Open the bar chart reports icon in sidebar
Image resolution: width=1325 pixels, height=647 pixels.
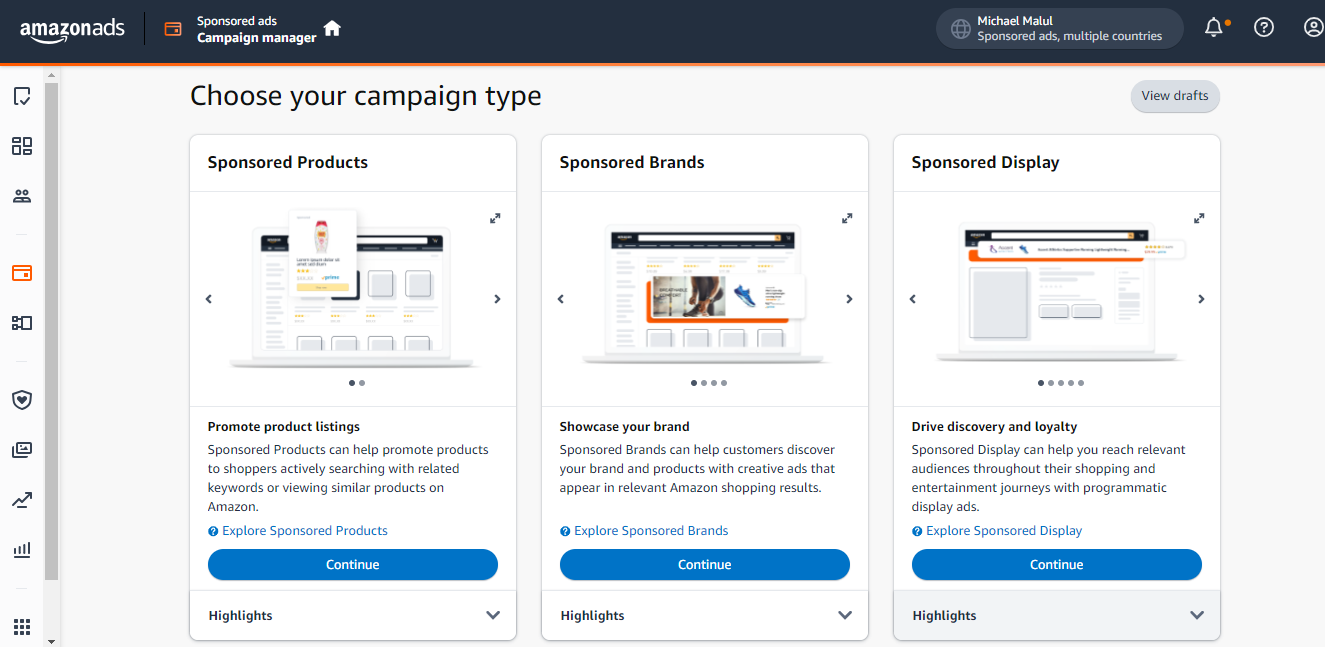pos(22,550)
